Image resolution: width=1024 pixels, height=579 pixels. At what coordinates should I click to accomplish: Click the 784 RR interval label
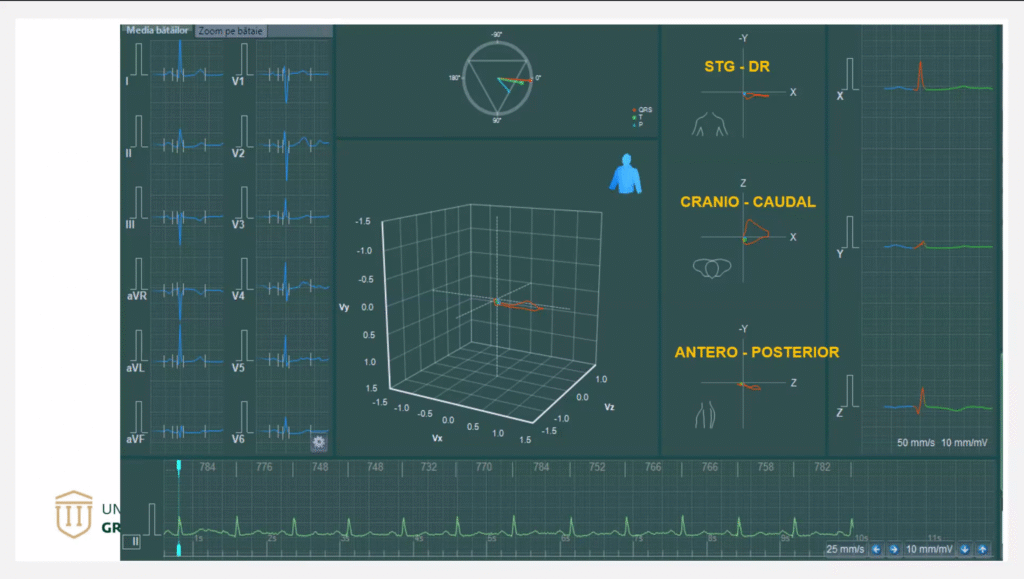click(207, 467)
